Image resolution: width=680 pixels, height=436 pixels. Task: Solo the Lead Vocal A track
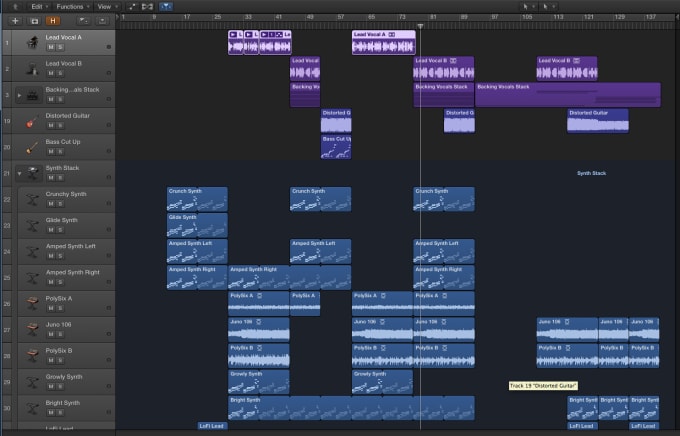click(x=60, y=47)
